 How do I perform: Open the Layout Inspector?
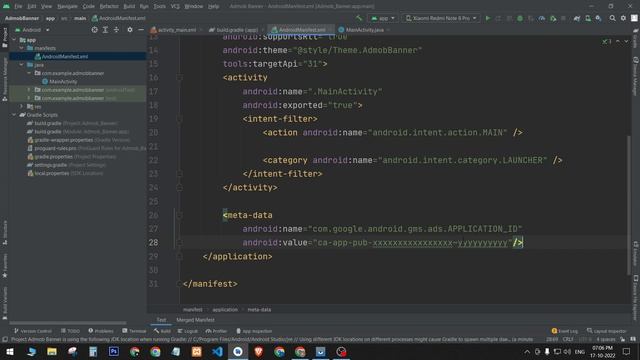click(x=607, y=331)
